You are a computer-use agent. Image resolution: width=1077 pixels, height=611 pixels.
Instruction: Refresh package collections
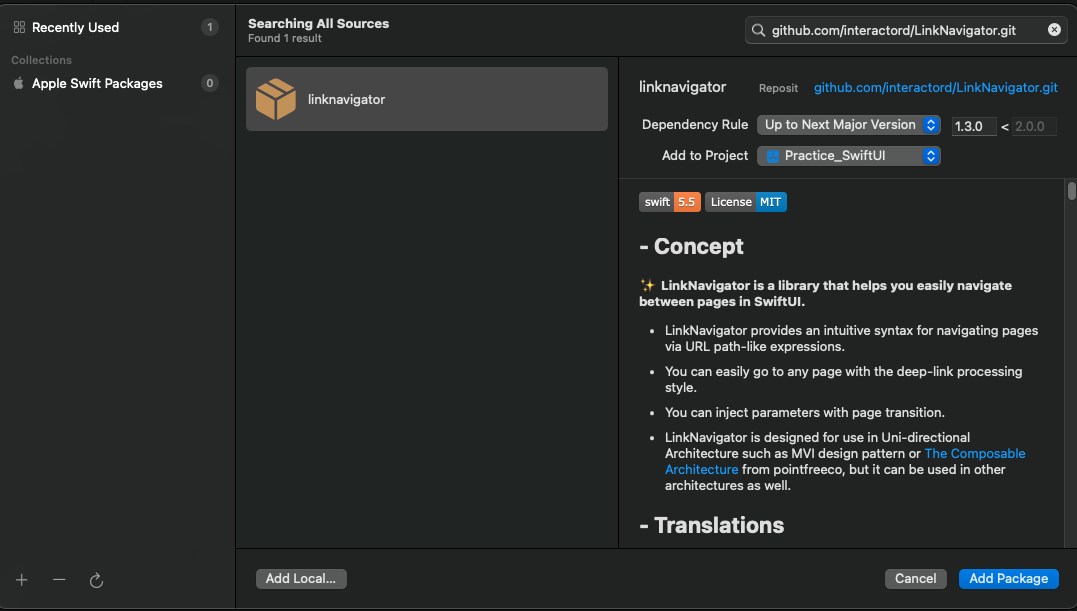96,580
